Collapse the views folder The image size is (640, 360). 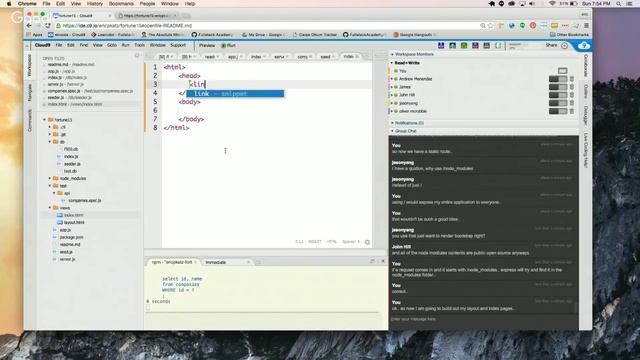pos(50,208)
